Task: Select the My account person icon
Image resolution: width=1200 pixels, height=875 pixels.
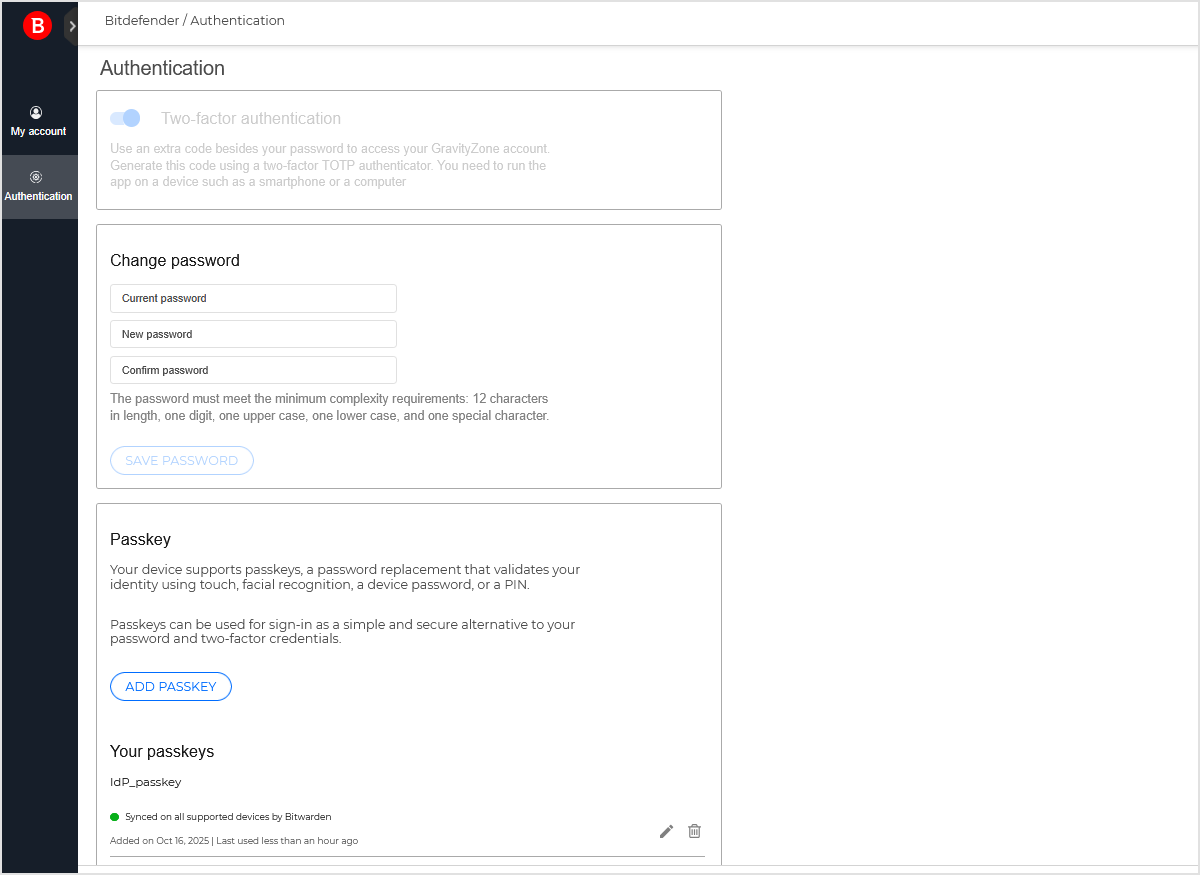Action: [37, 112]
